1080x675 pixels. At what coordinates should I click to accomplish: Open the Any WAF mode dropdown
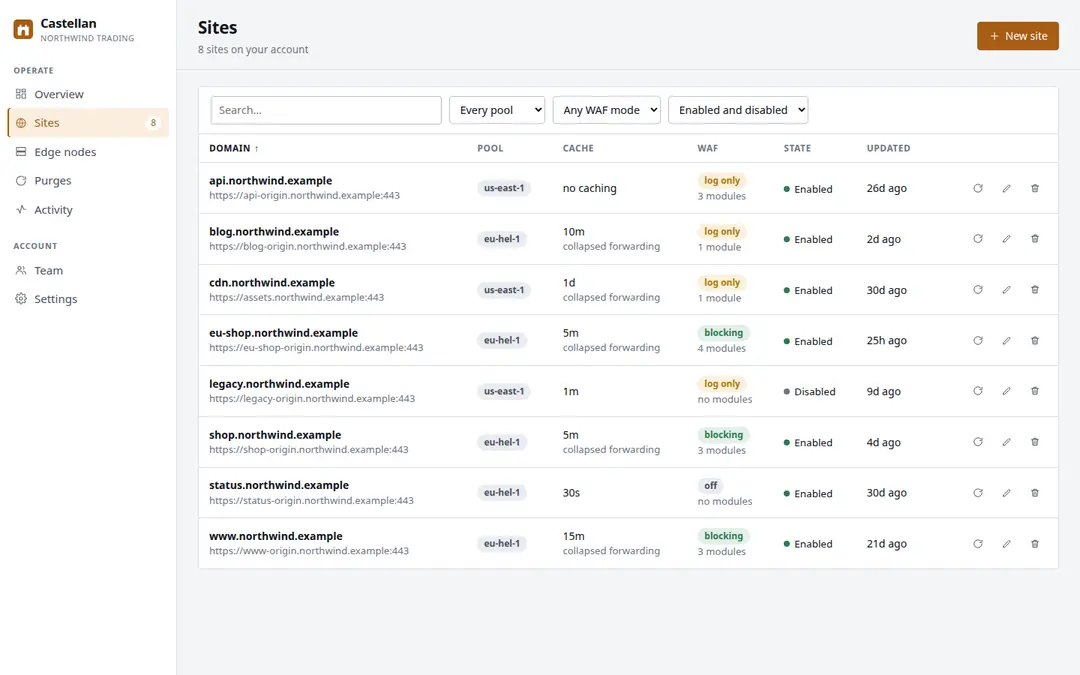[606, 110]
